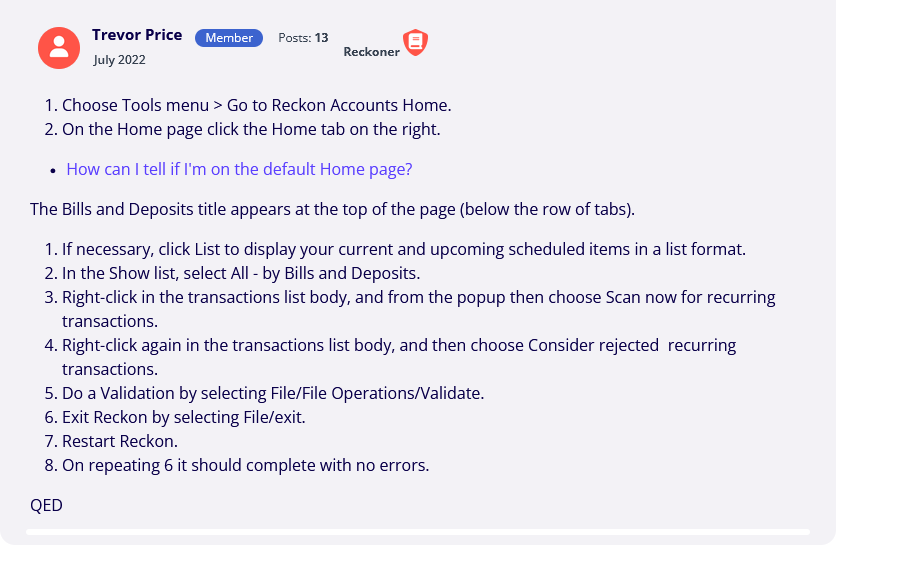904x574 pixels.
Task: Click Trevor Price's red avatar icon
Action: 59,48
